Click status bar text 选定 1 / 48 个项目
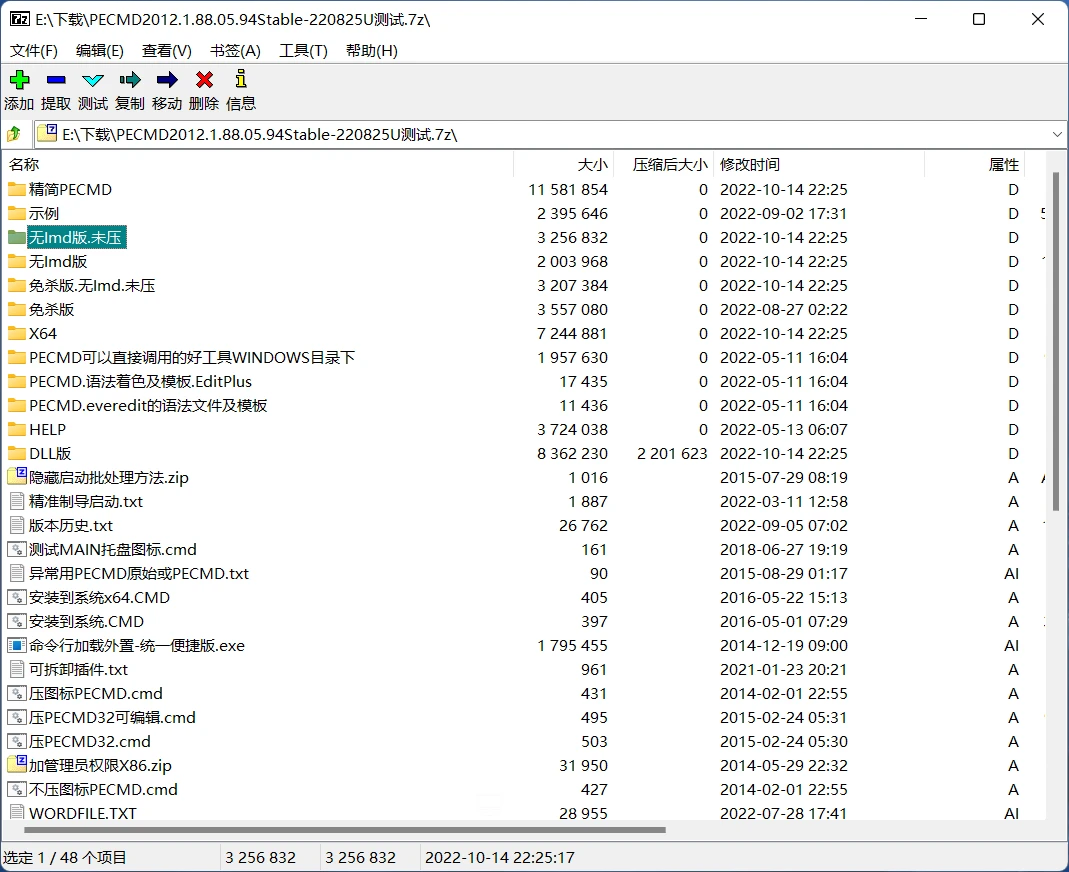This screenshot has height=872, width=1069. tap(65, 857)
